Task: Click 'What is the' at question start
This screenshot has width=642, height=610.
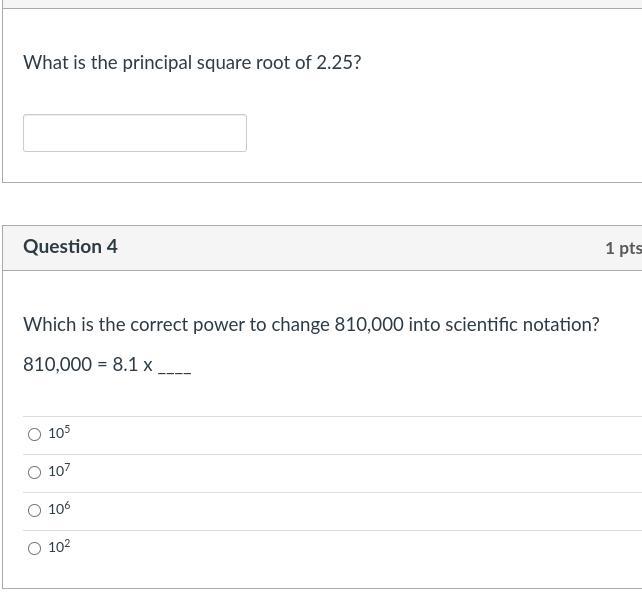Action: pos(70,62)
